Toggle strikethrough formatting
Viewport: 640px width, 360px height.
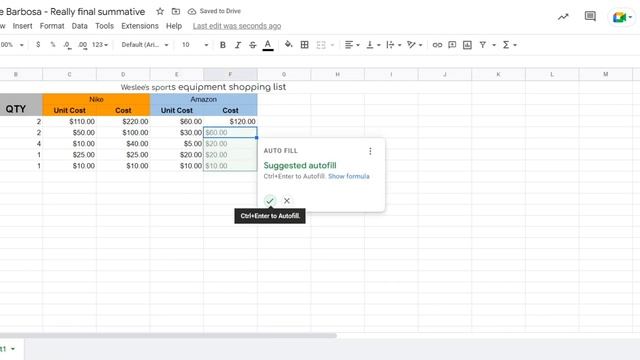[253, 45]
